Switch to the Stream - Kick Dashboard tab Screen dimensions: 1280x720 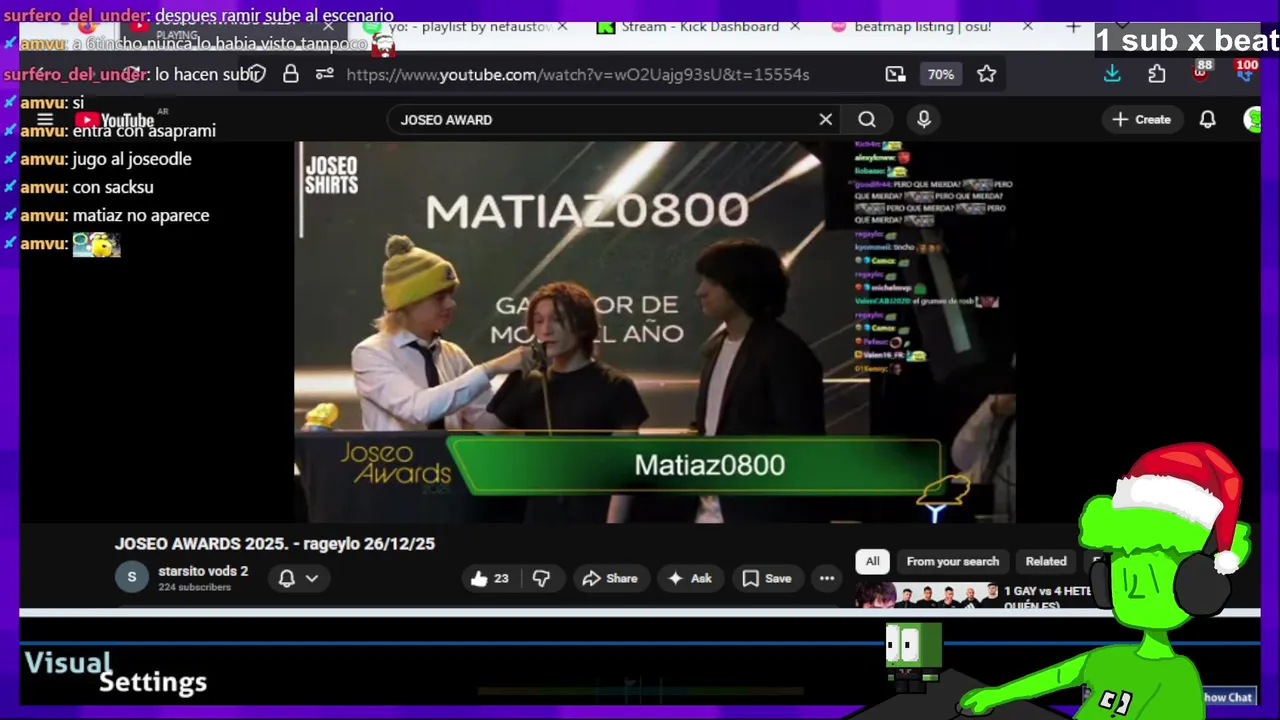coord(699,27)
